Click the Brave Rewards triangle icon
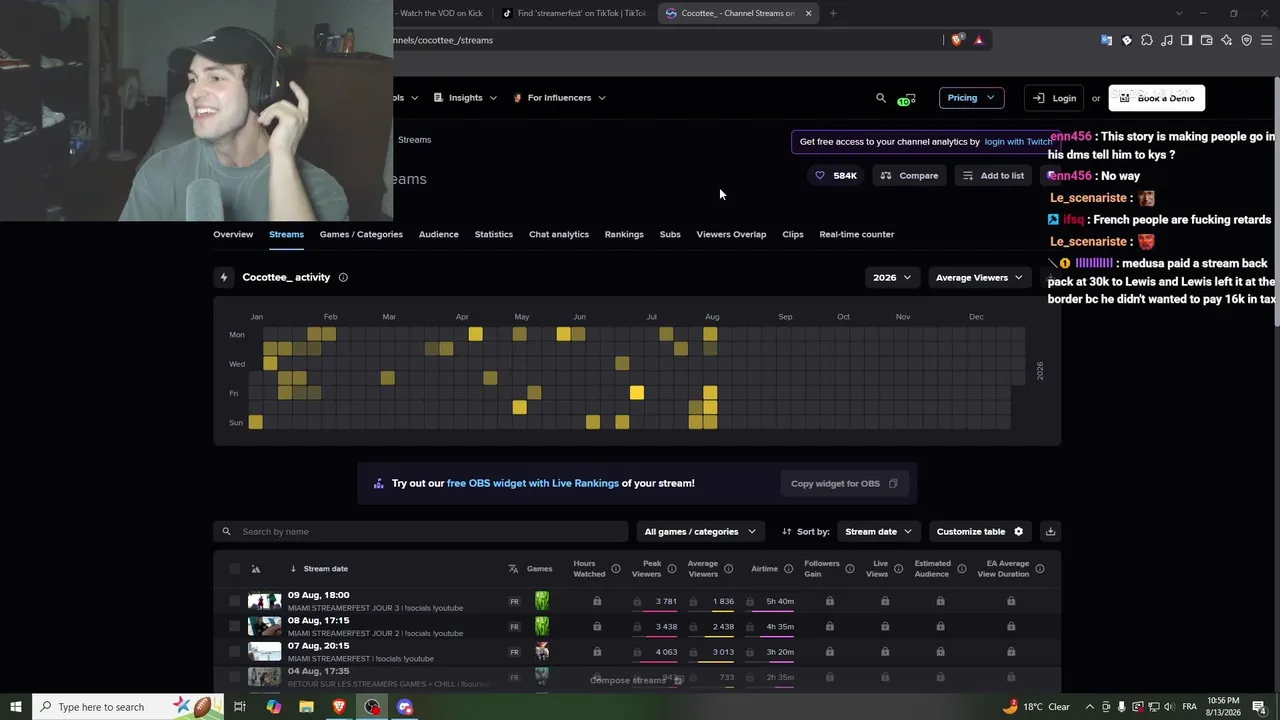1280x720 pixels. point(979,40)
